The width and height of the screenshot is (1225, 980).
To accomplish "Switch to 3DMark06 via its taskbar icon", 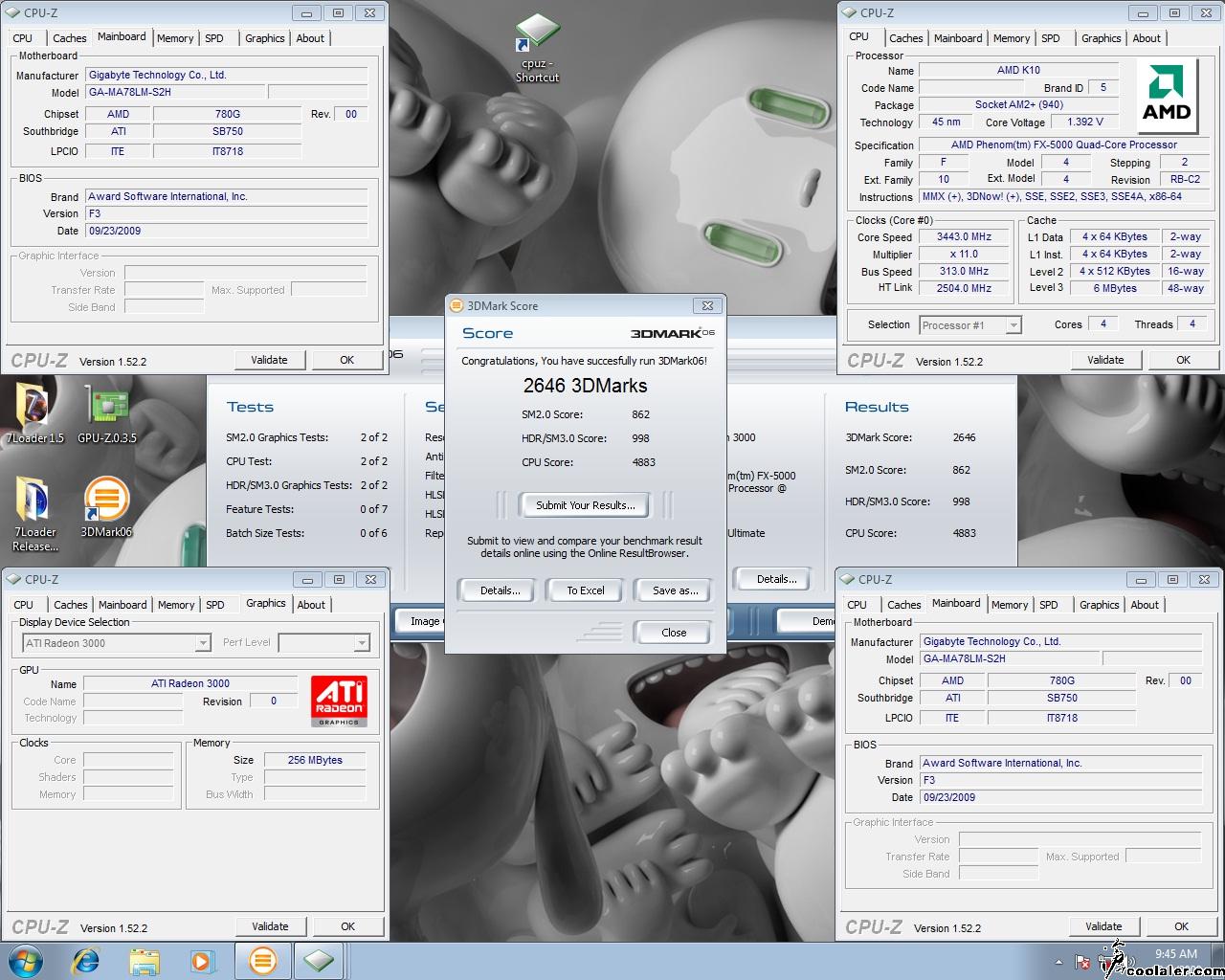I will click(x=262, y=960).
